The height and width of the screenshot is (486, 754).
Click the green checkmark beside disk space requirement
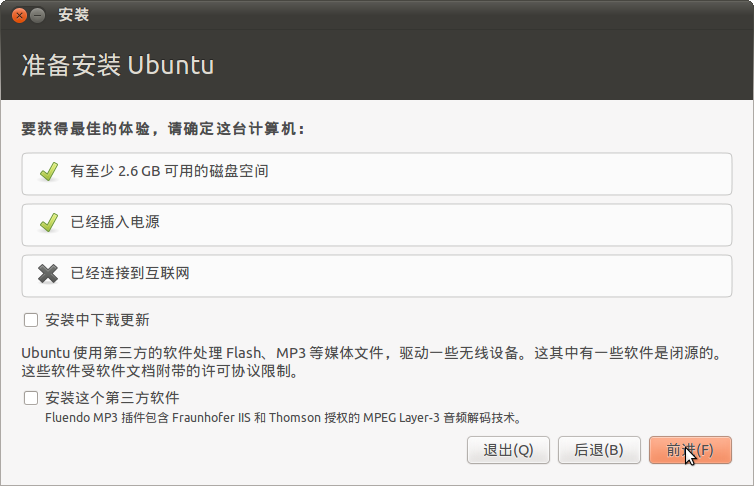pos(49,172)
